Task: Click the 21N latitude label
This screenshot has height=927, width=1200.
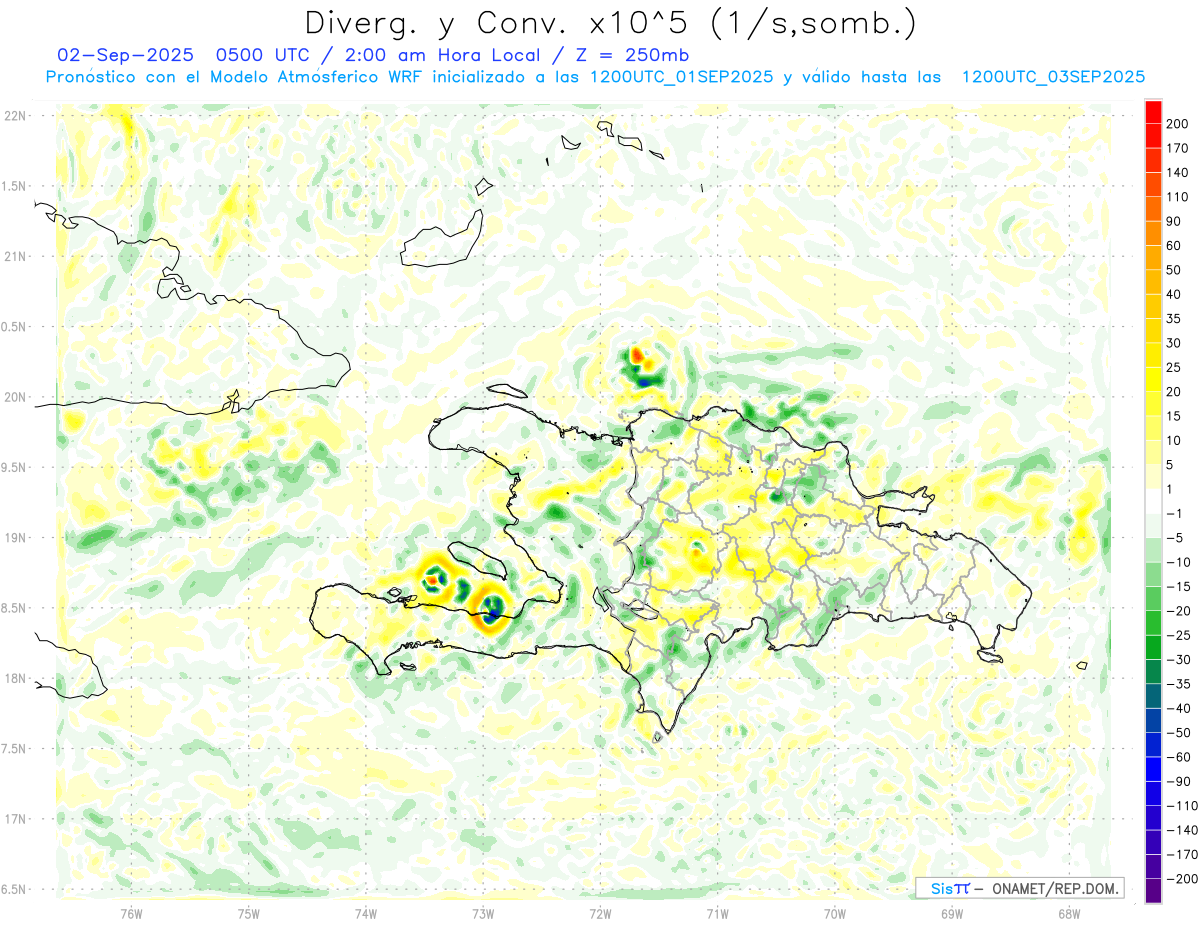Action: click(15, 256)
